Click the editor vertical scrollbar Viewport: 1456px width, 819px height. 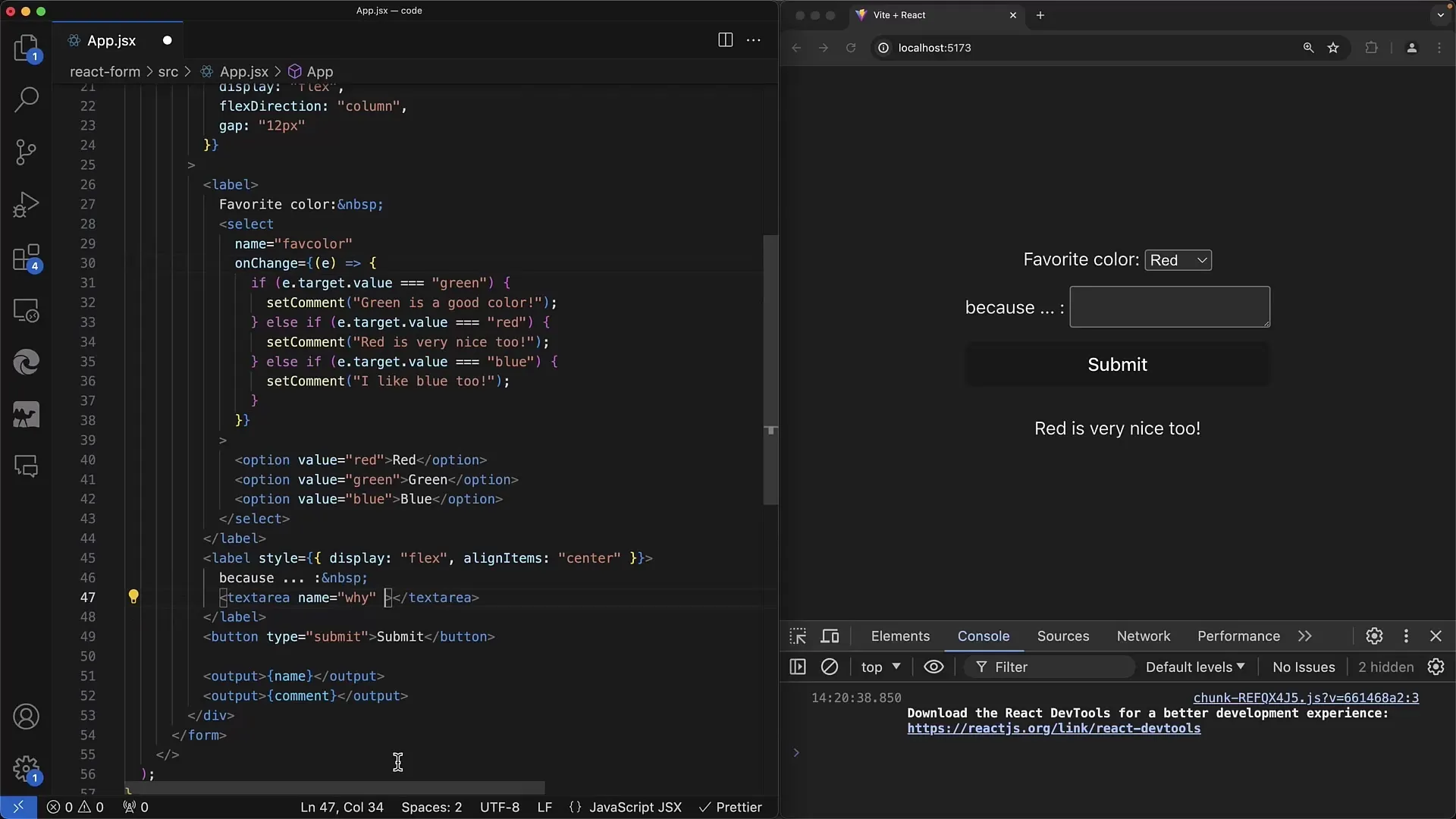pyautogui.click(x=770, y=370)
